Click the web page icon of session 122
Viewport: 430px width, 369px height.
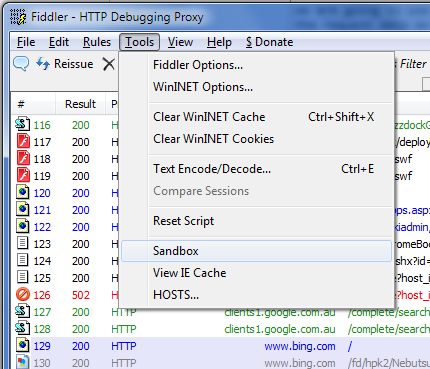pos(23,226)
